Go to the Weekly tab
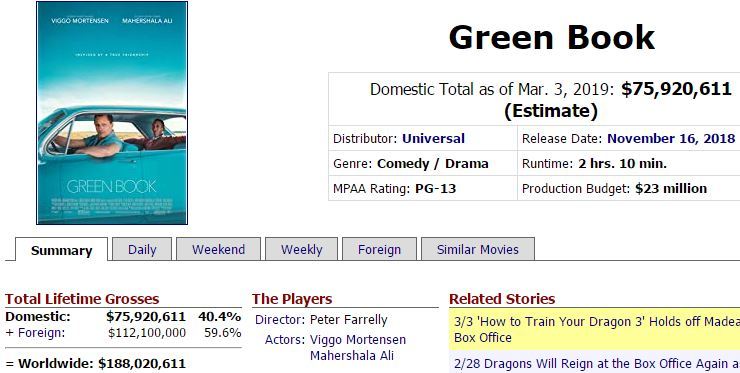 coord(302,249)
